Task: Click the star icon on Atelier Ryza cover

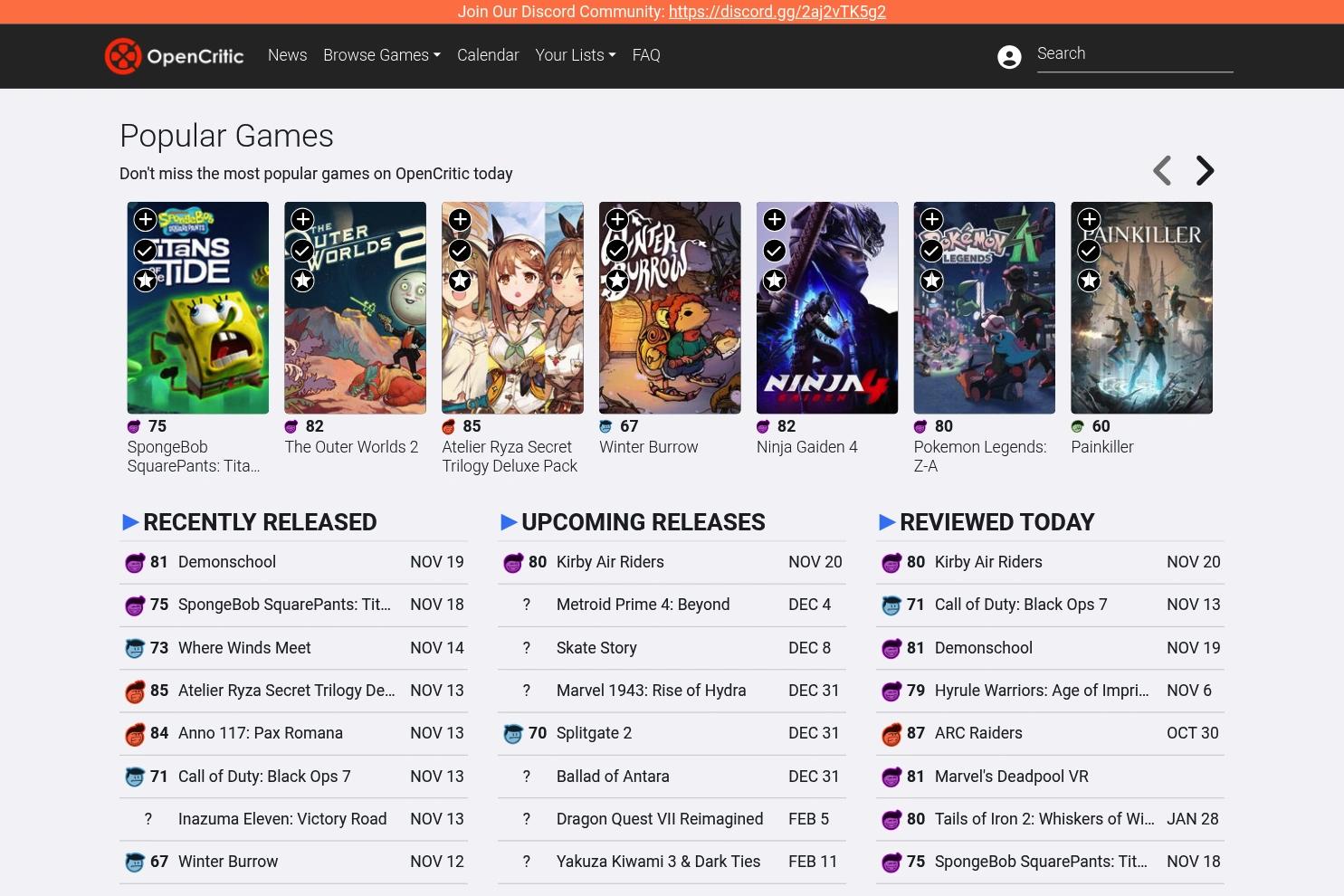Action: point(460,281)
